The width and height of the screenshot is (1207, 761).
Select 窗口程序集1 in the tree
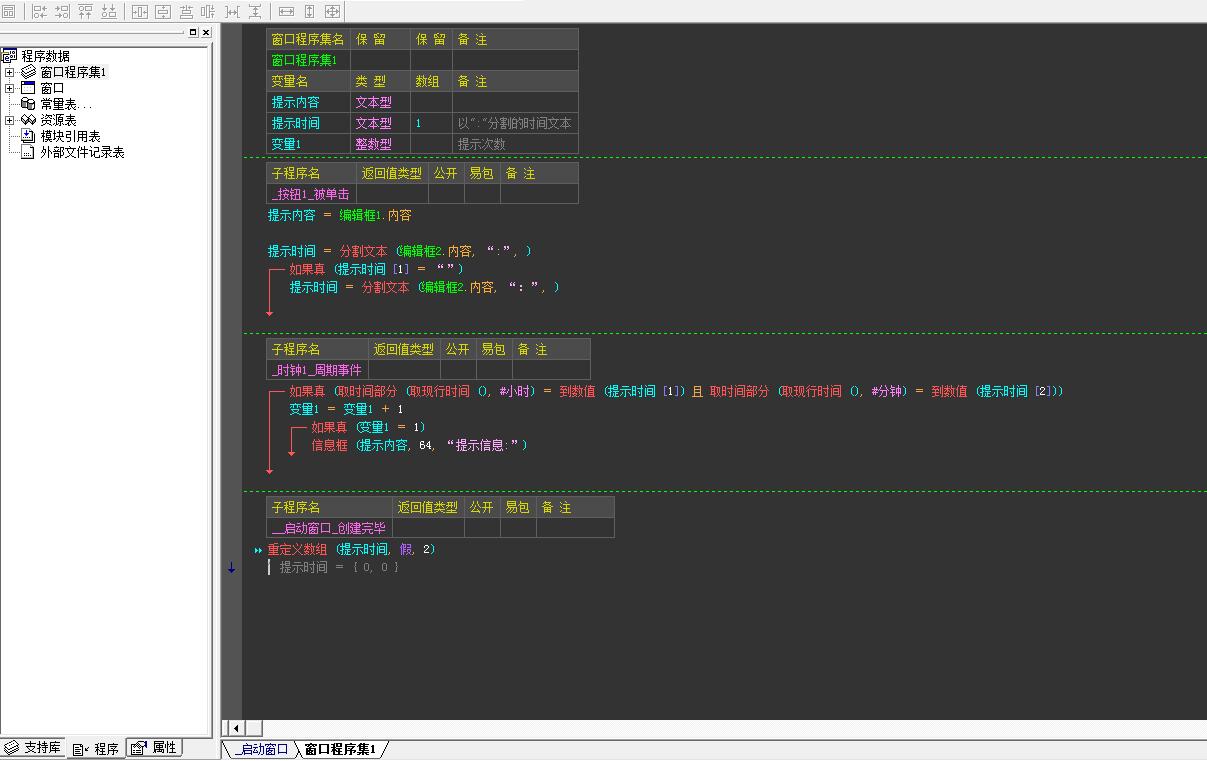click(73, 72)
